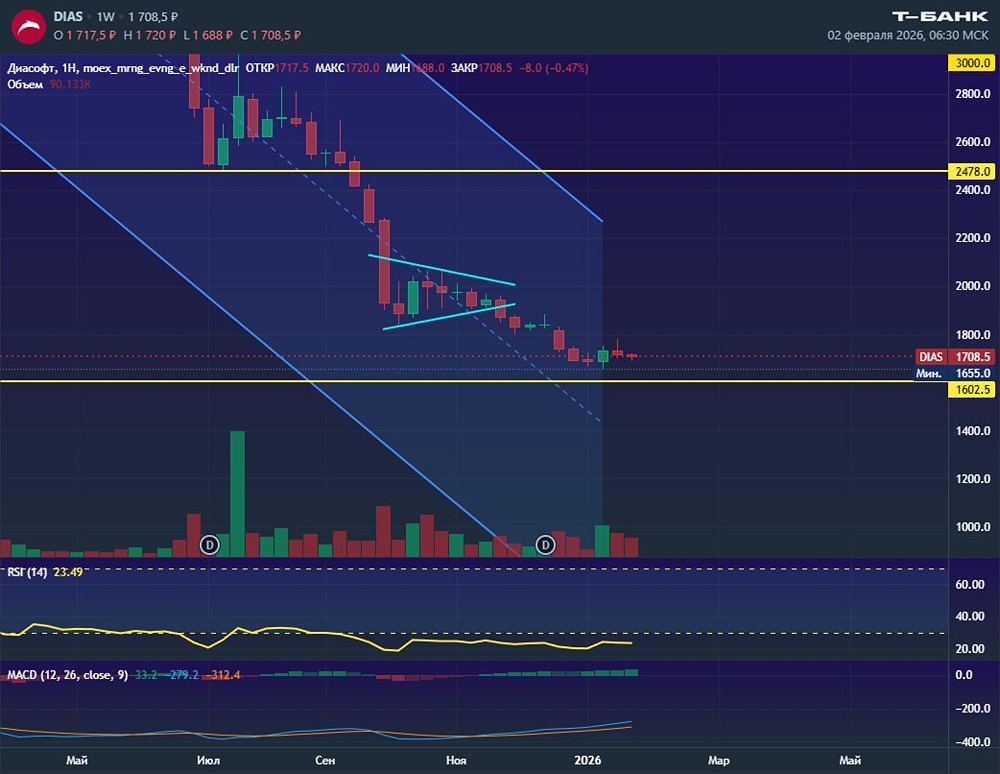
Task: Open the dividend marker D near Июл
Action: (210, 544)
